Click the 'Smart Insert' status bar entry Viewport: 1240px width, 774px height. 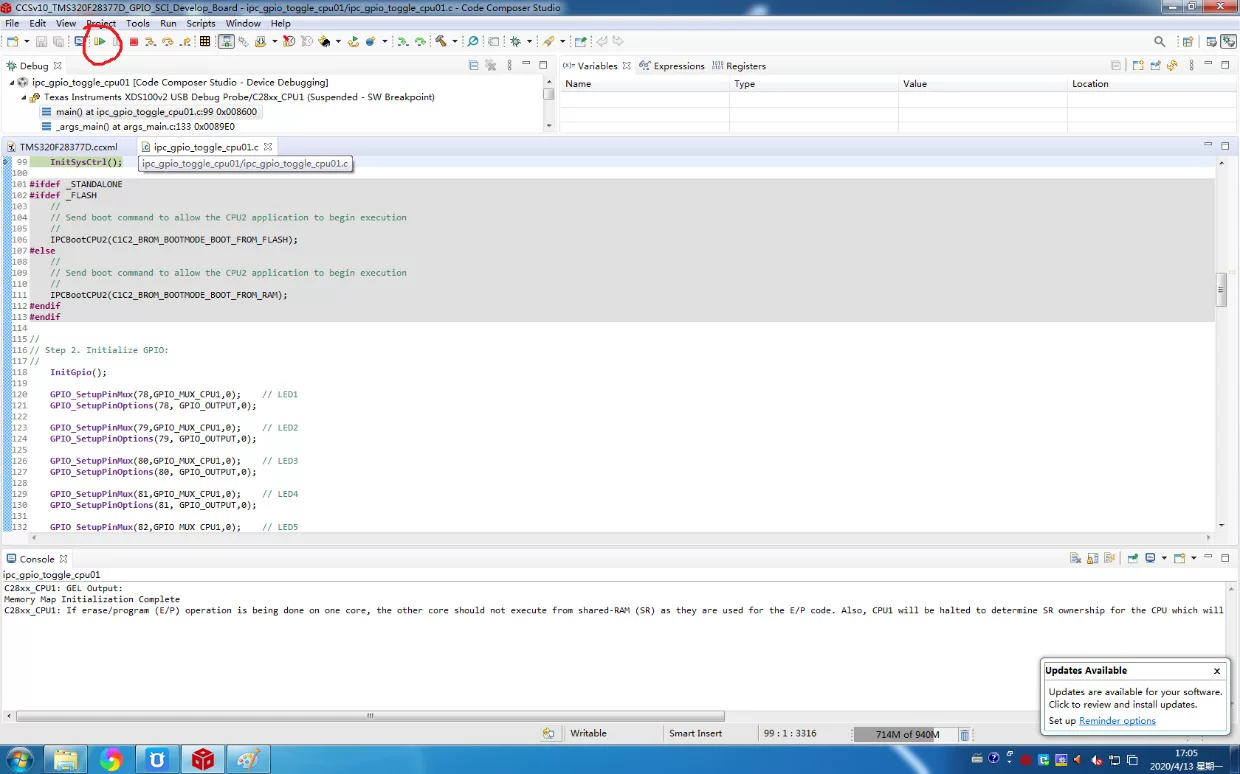(695, 733)
